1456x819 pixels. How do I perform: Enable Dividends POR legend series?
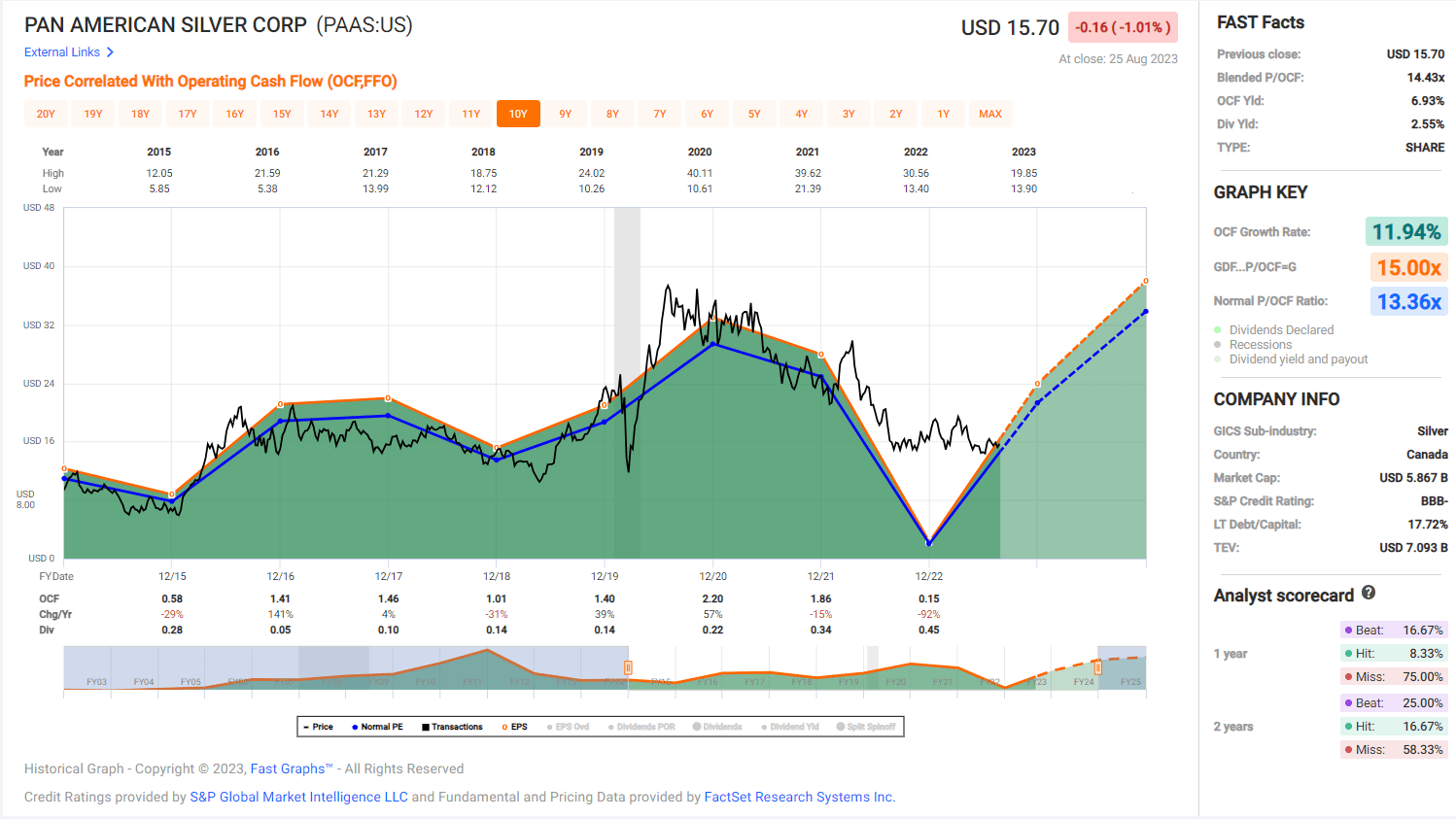[641, 727]
